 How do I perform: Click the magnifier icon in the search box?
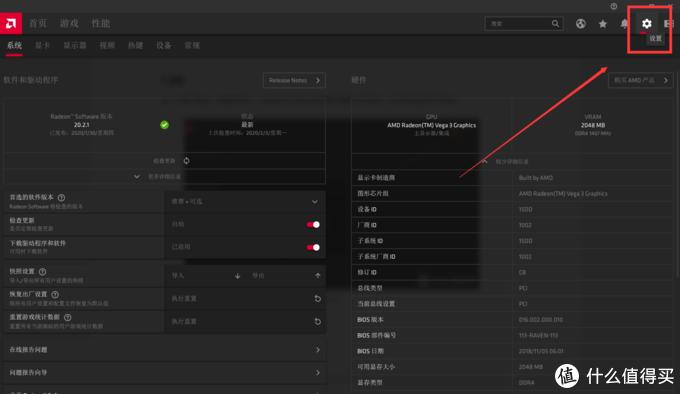555,23
